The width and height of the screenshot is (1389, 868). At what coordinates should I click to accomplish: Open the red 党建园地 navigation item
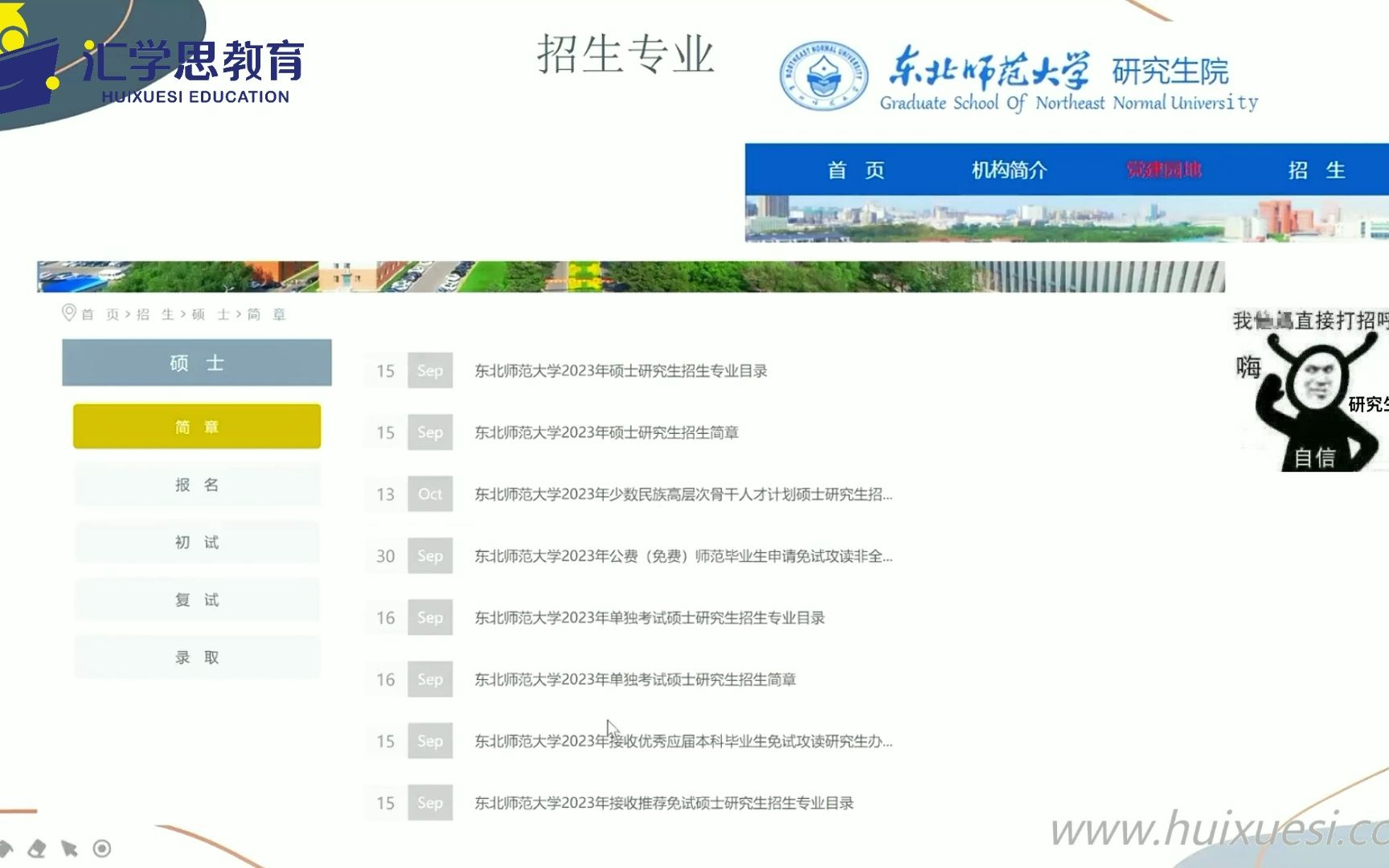[x=1164, y=170]
